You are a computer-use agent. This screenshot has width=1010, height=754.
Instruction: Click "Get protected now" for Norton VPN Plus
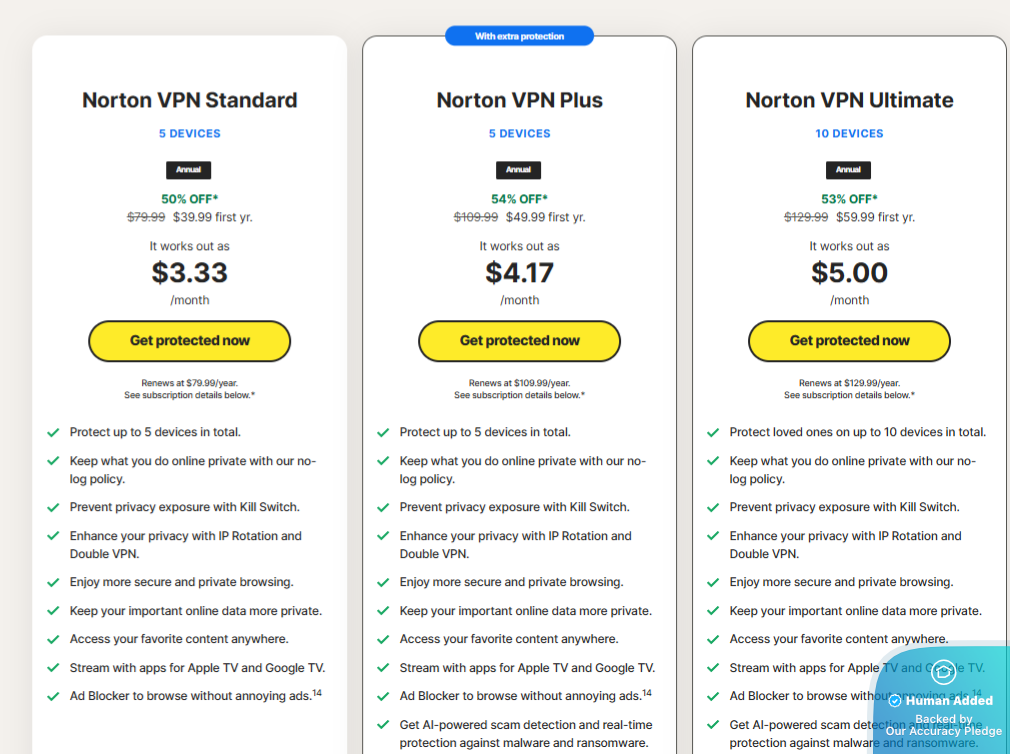(519, 341)
